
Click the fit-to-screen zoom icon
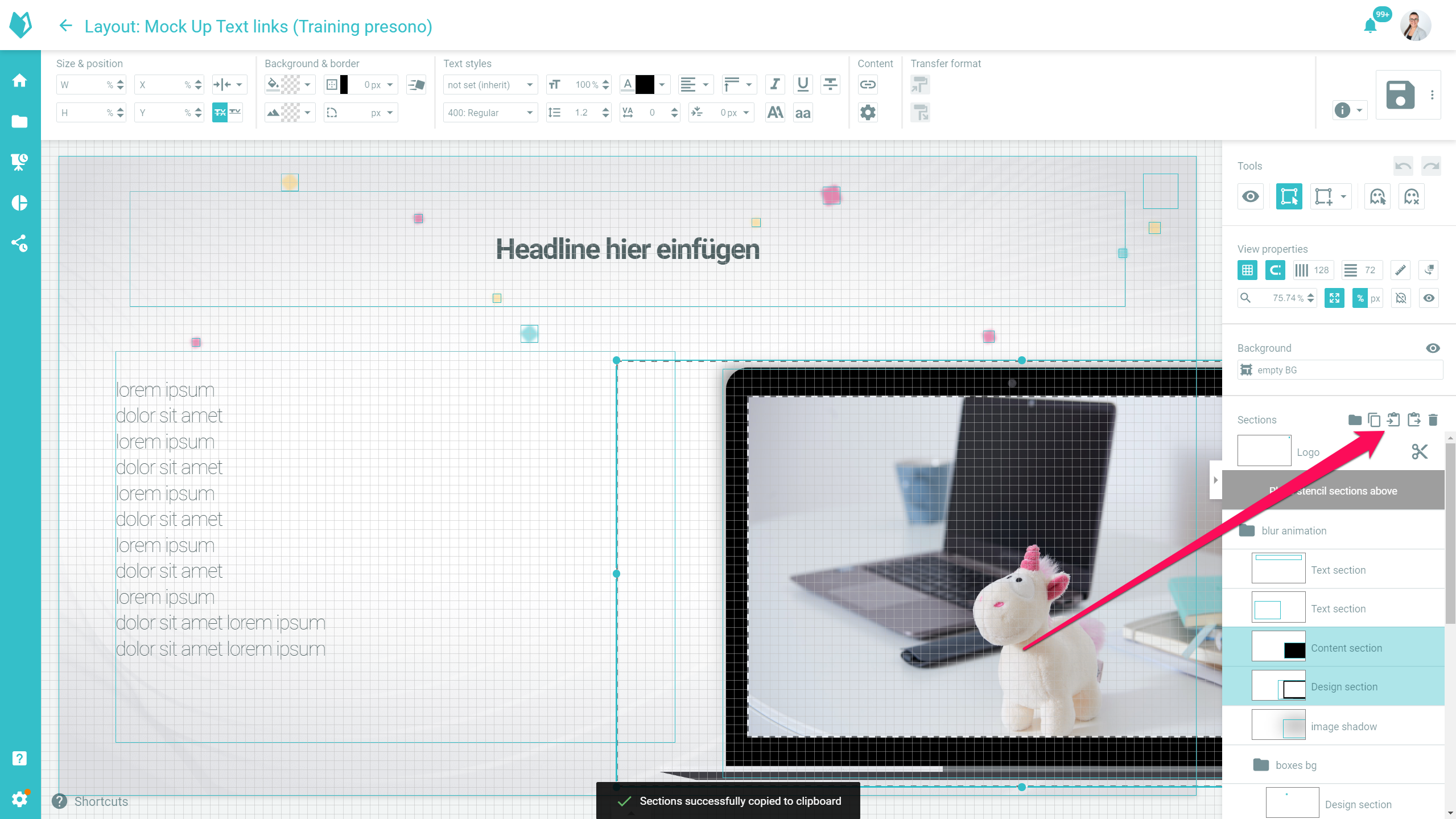(x=1335, y=298)
